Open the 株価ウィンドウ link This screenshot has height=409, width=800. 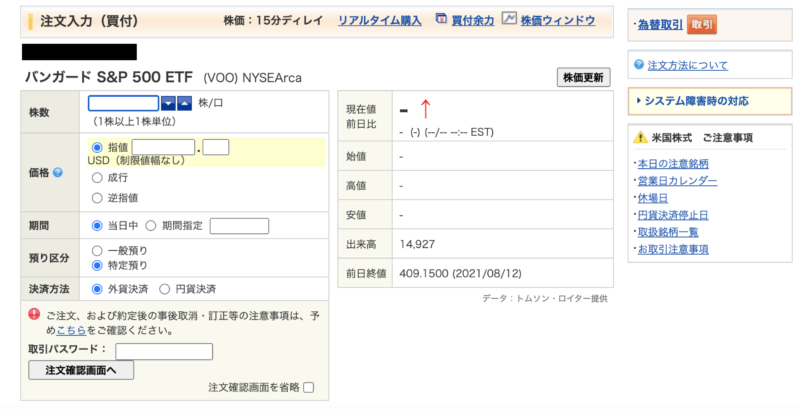[558, 21]
